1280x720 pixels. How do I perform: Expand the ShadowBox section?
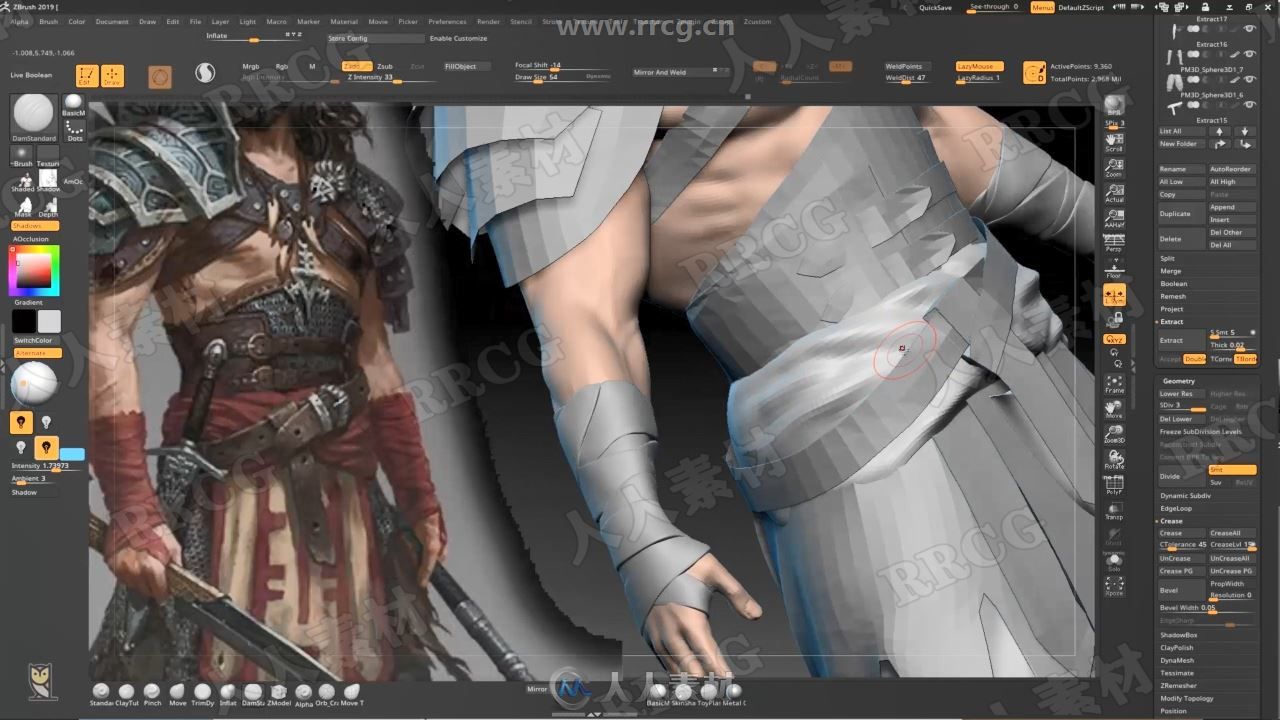pos(1178,635)
